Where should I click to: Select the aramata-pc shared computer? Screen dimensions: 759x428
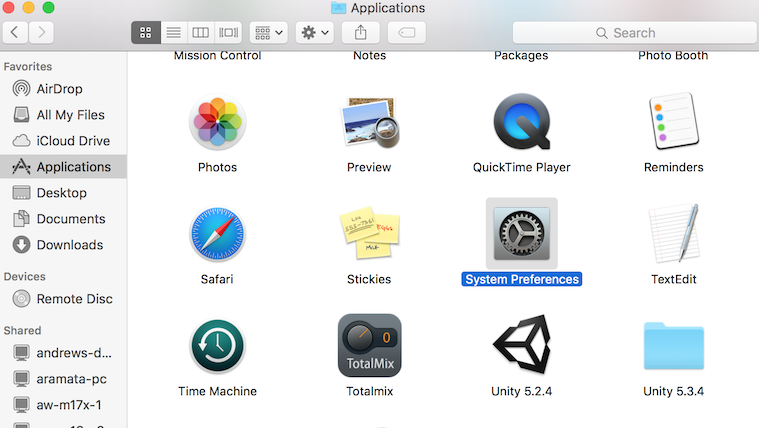click(63, 379)
